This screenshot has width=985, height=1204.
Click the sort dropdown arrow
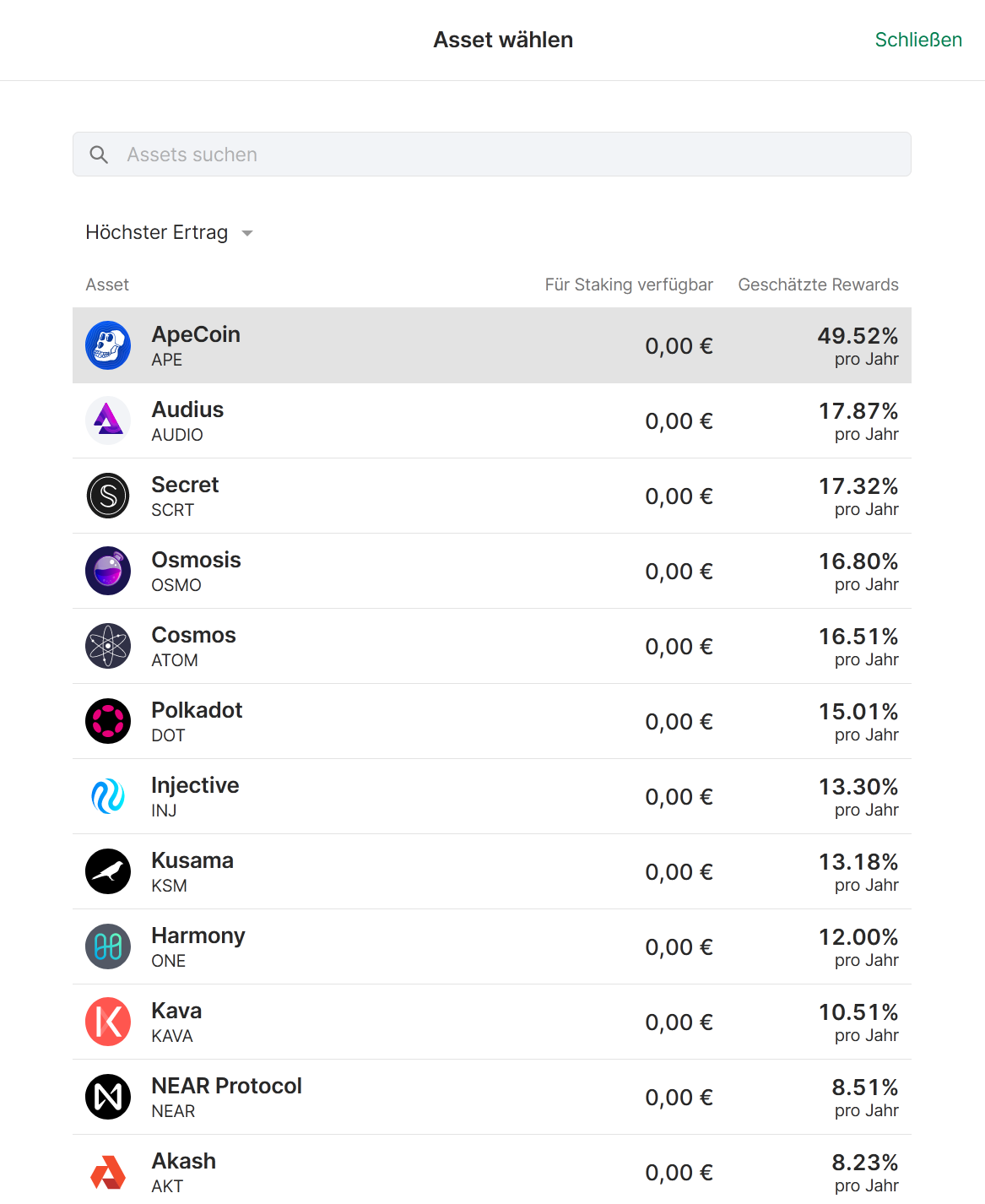pos(247,233)
